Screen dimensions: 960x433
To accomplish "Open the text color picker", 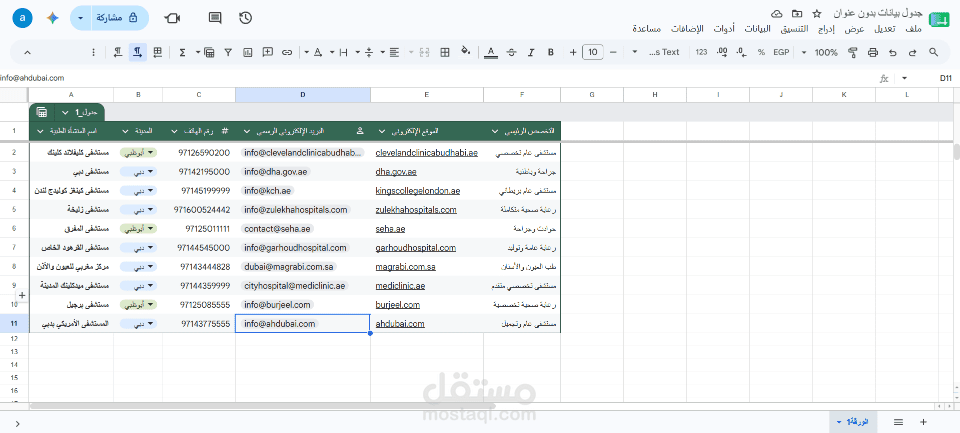I will pos(490,53).
